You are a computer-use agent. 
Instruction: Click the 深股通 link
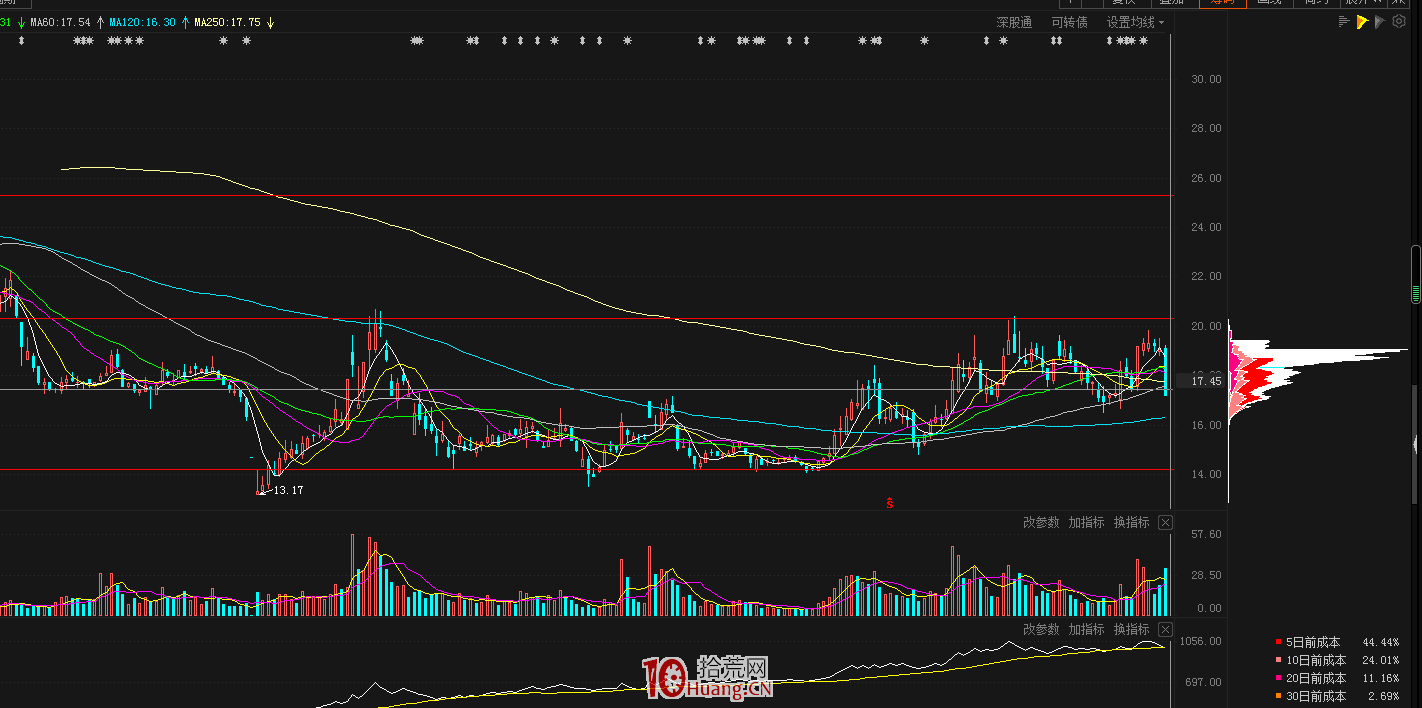1014,22
